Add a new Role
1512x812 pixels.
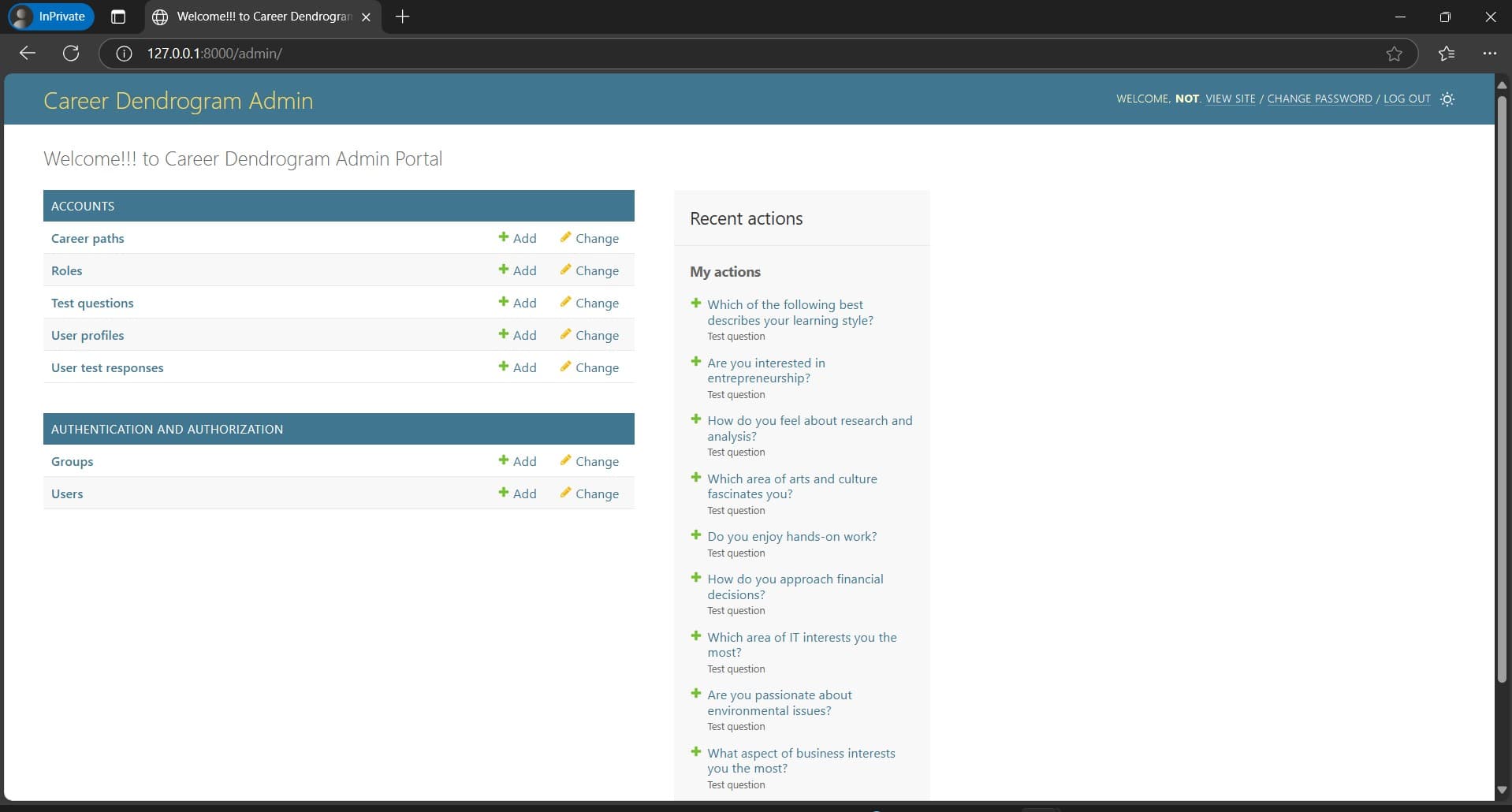pyautogui.click(x=517, y=270)
